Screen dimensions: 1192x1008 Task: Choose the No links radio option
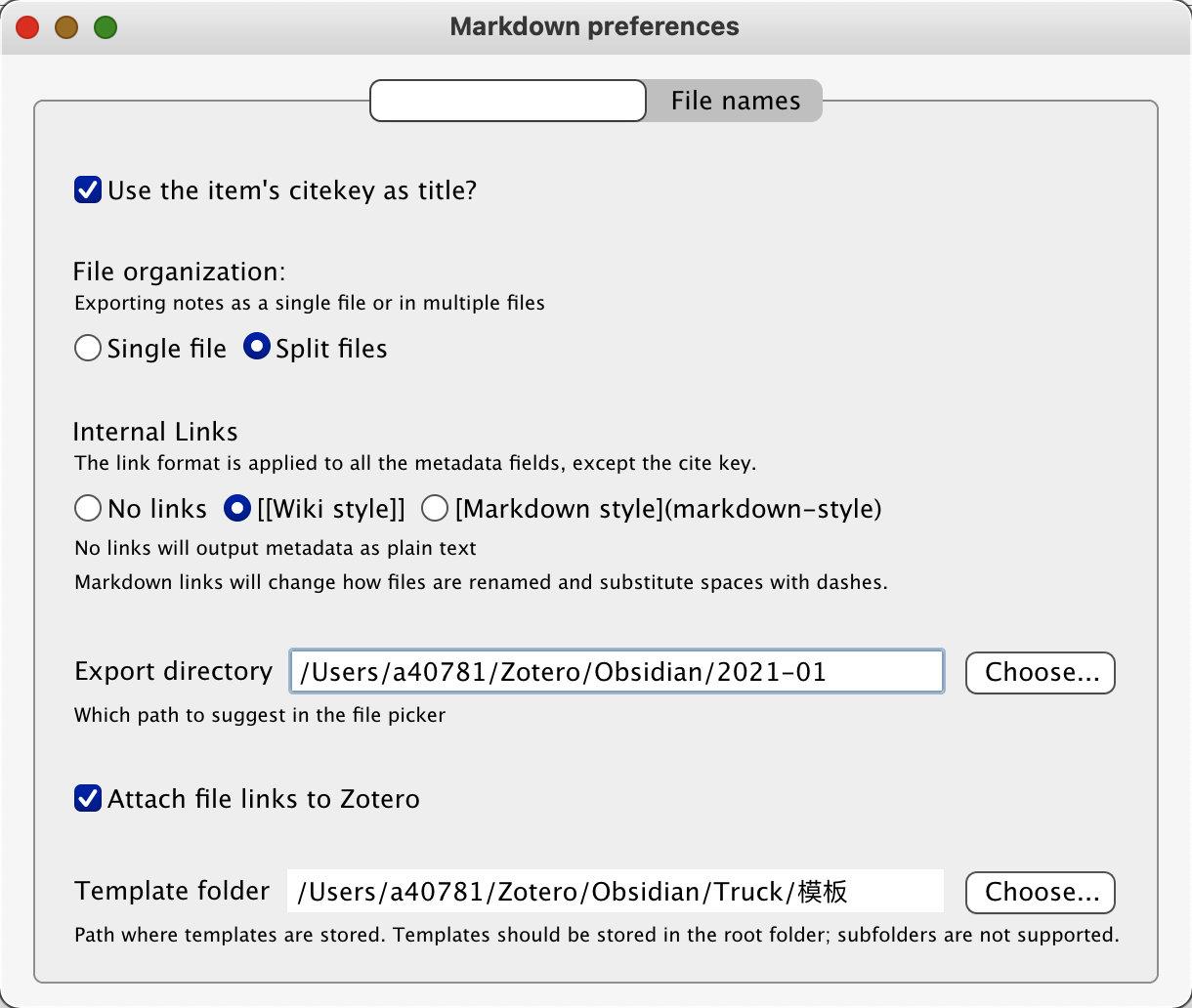point(88,508)
